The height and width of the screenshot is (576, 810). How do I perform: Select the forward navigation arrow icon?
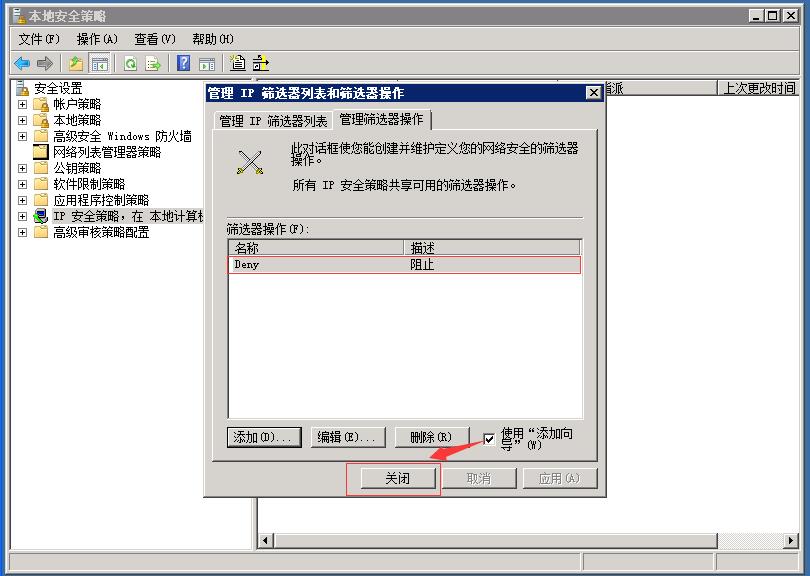[x=44, y=63]
